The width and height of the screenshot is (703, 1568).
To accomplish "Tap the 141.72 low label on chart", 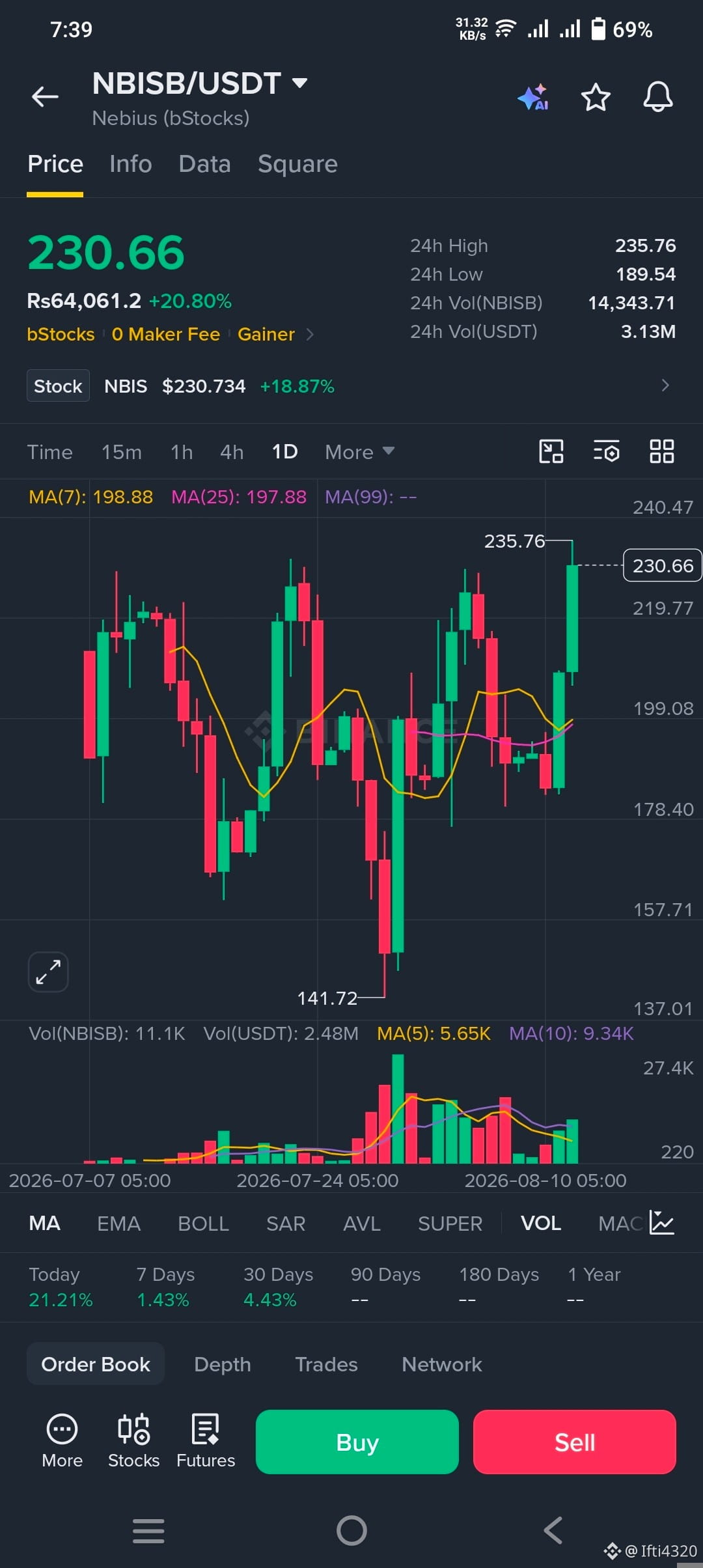I will pyautogui.click(x=327, y=998).
